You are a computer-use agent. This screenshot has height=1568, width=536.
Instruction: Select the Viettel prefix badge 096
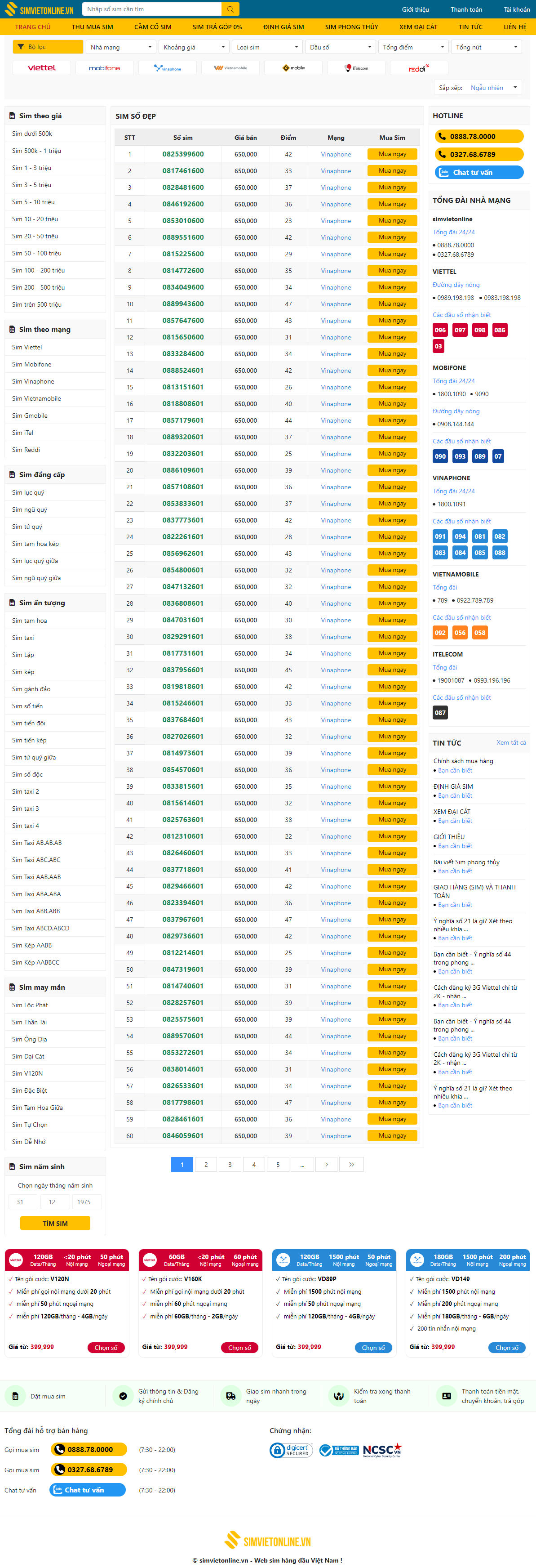click(440, 330)
